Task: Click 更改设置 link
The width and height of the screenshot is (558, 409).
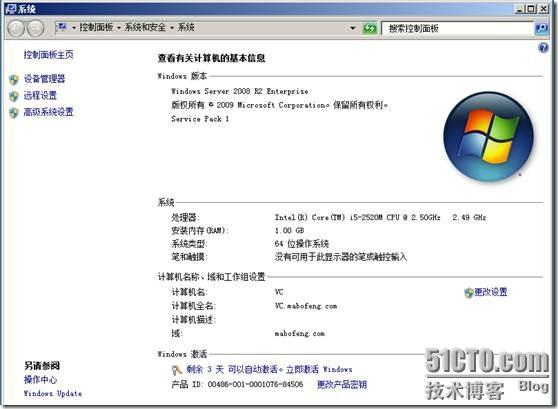Action: point(490,292)
